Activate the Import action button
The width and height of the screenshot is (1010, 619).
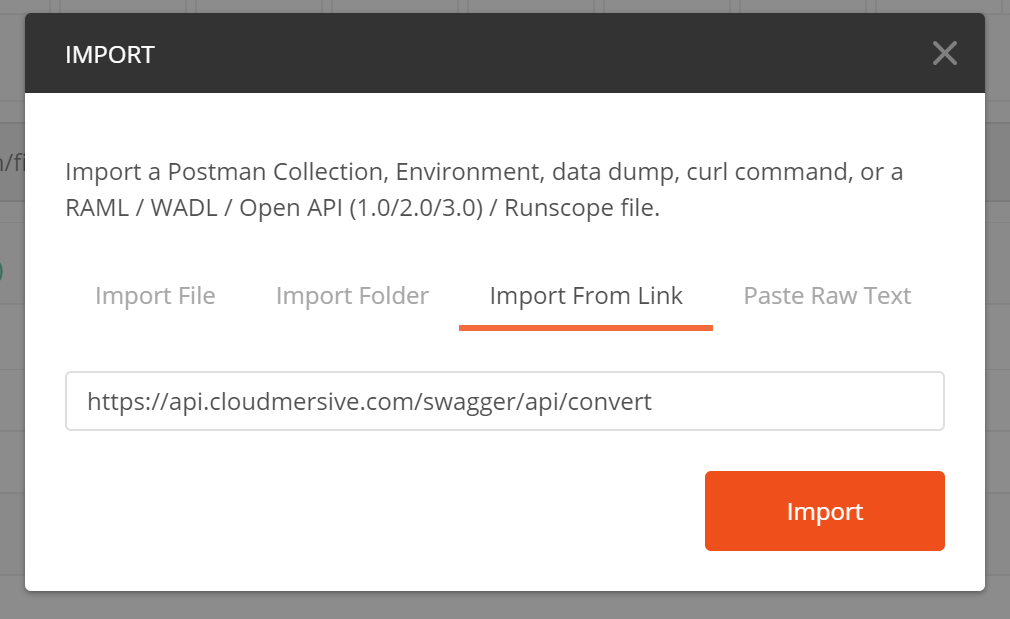tap(824, 511)
